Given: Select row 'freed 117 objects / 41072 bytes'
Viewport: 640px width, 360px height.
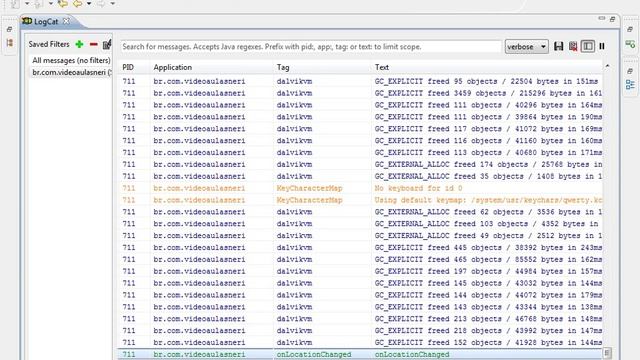Looking at the screenshot, I should click(360, 129).
